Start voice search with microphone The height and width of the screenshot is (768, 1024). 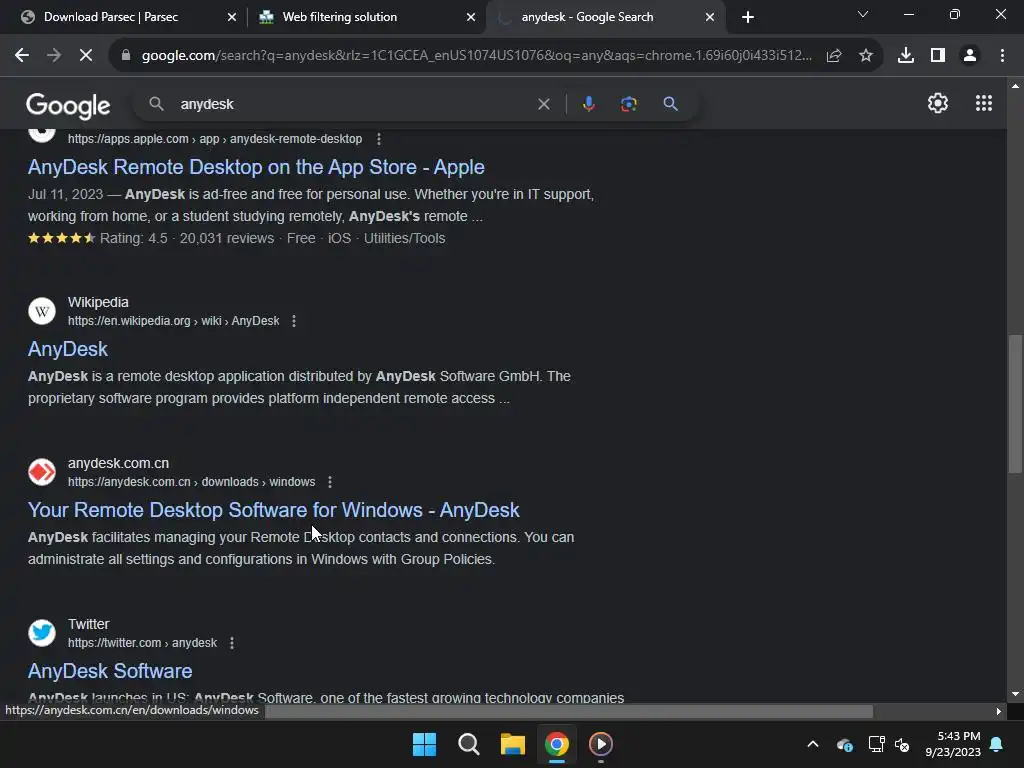(588, 104)
